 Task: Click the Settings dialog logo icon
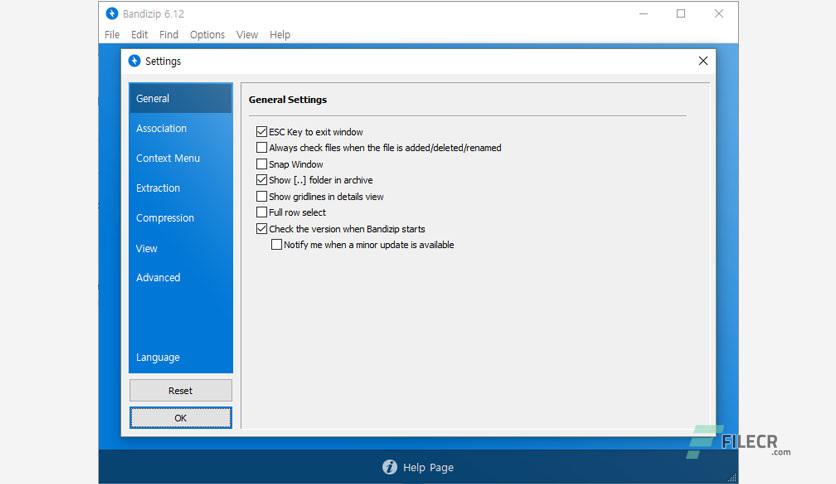point(134,61)
